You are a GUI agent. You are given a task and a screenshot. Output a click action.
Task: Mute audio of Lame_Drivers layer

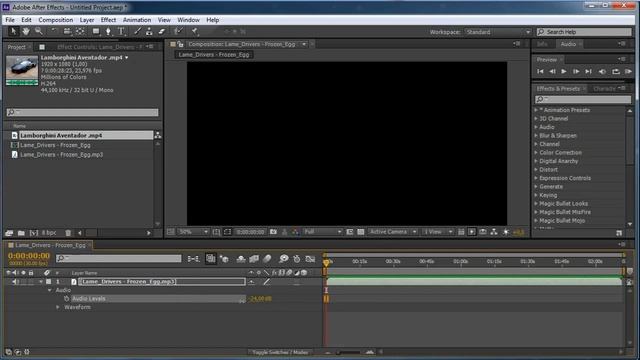[15, 282]
